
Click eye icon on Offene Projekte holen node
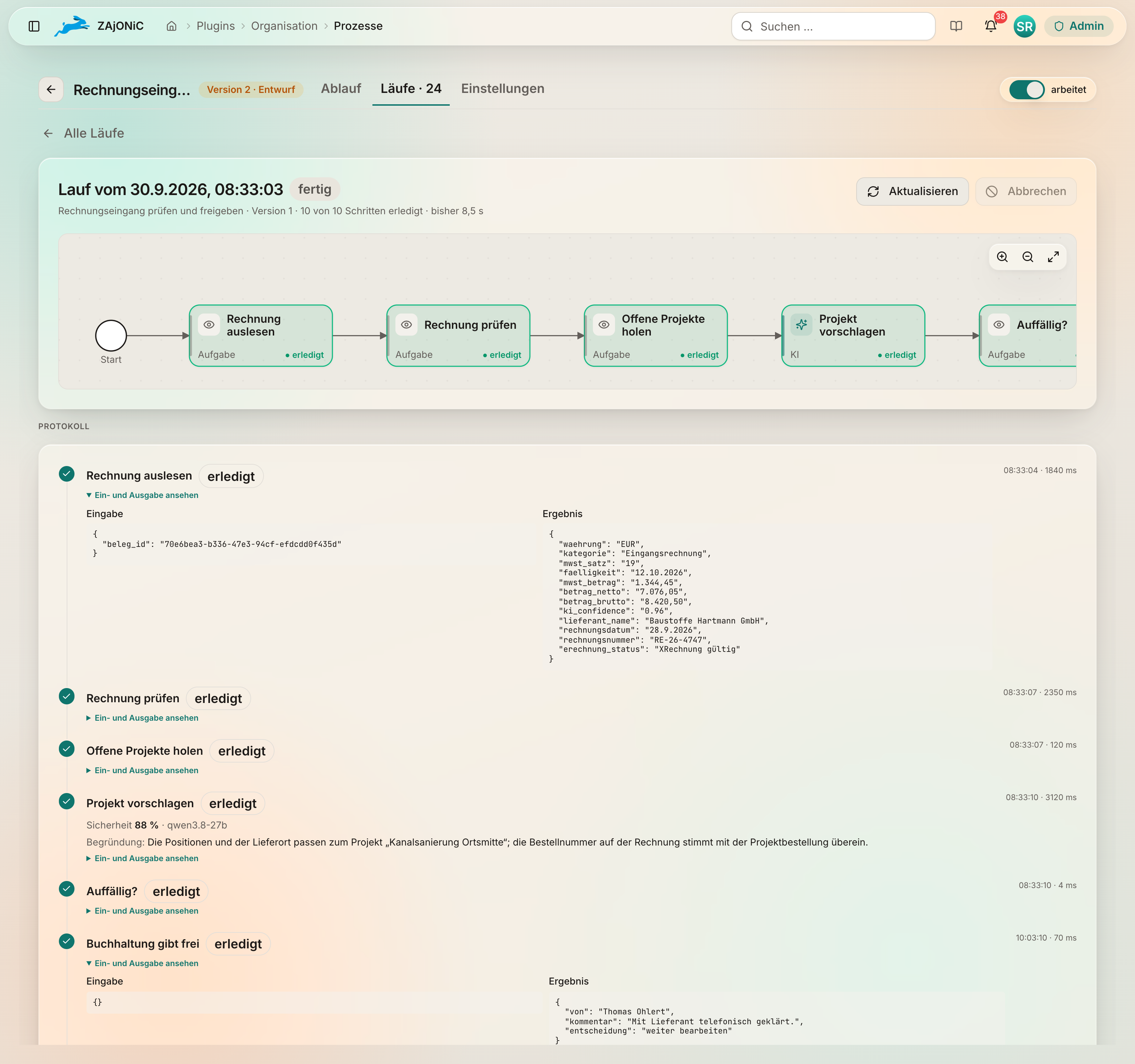pyautogui.click(x=604, y=325)
